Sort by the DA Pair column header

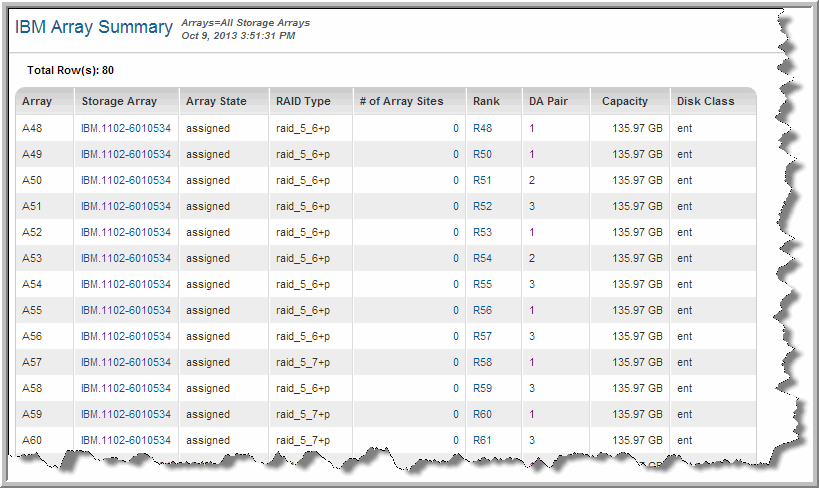549,101
